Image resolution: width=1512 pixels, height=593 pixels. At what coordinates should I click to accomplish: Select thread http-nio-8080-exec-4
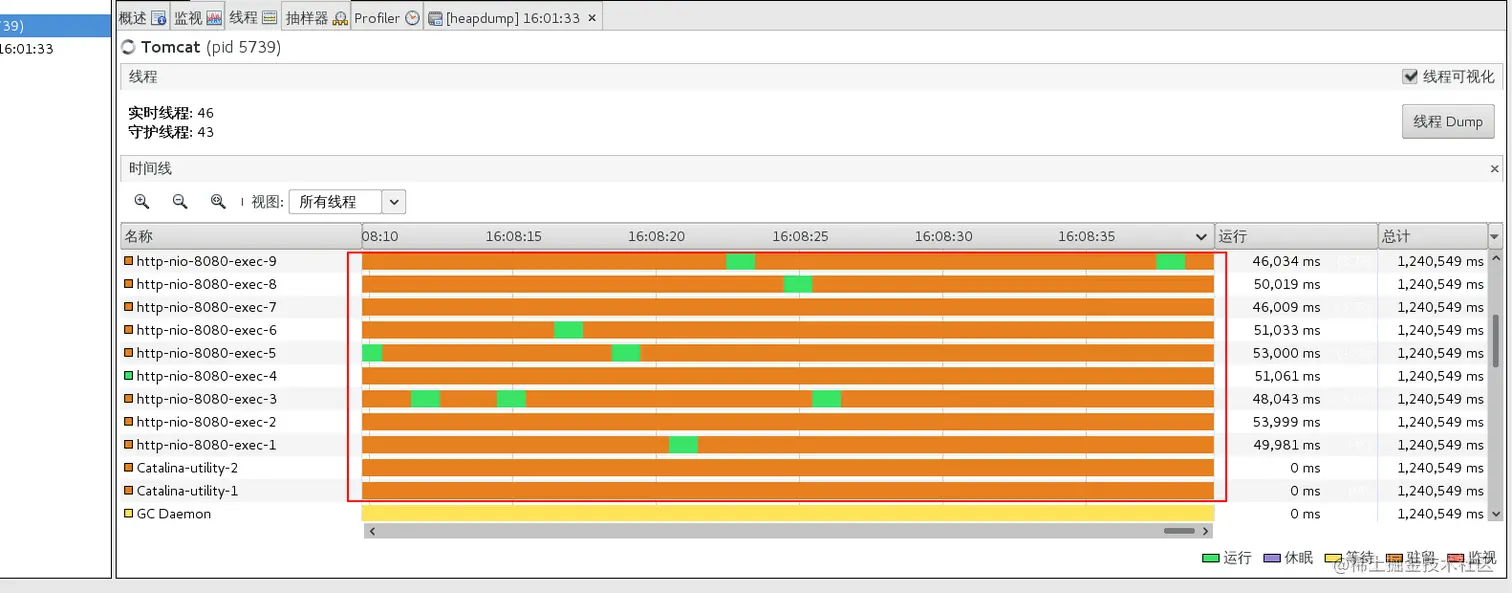coord(206,376)
